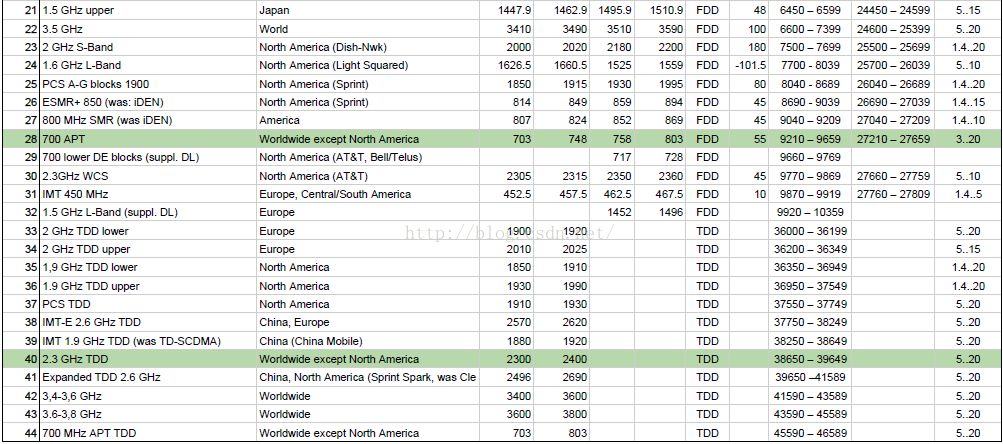Select the '2.3GHz WCS' cell
Image resolution: width=1003 pixels, height=444 pixels.
tap(148, 176)
